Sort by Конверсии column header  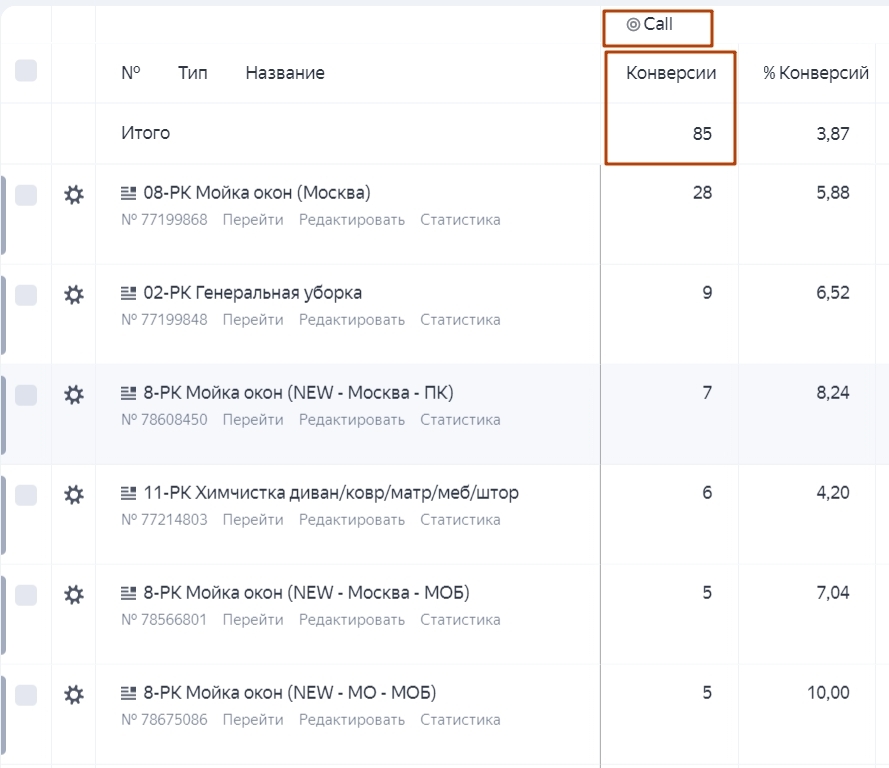670,73
